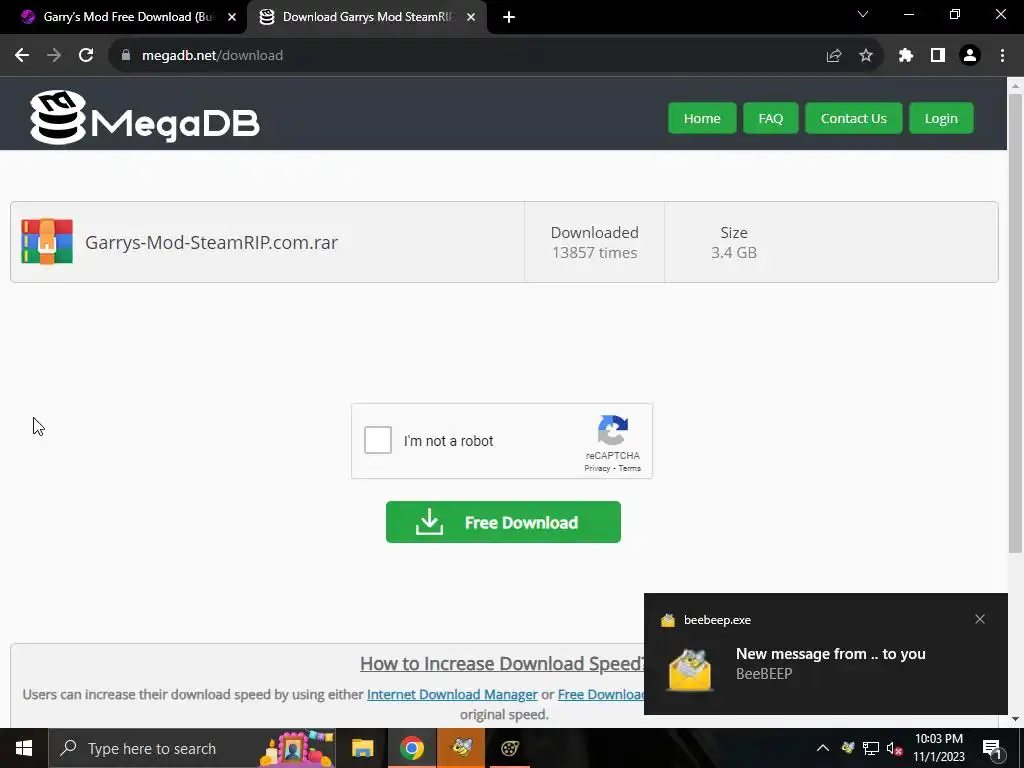This screenshot has width=1024, height=768.
Task: Open File Explorer from taskbar
Action: pos(362,748)
